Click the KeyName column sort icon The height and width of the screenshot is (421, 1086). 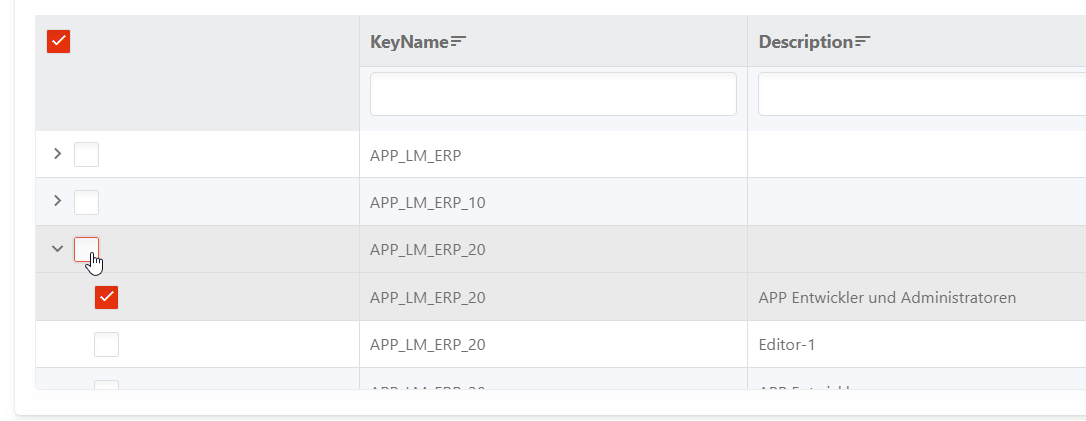(x=459, y=42)
